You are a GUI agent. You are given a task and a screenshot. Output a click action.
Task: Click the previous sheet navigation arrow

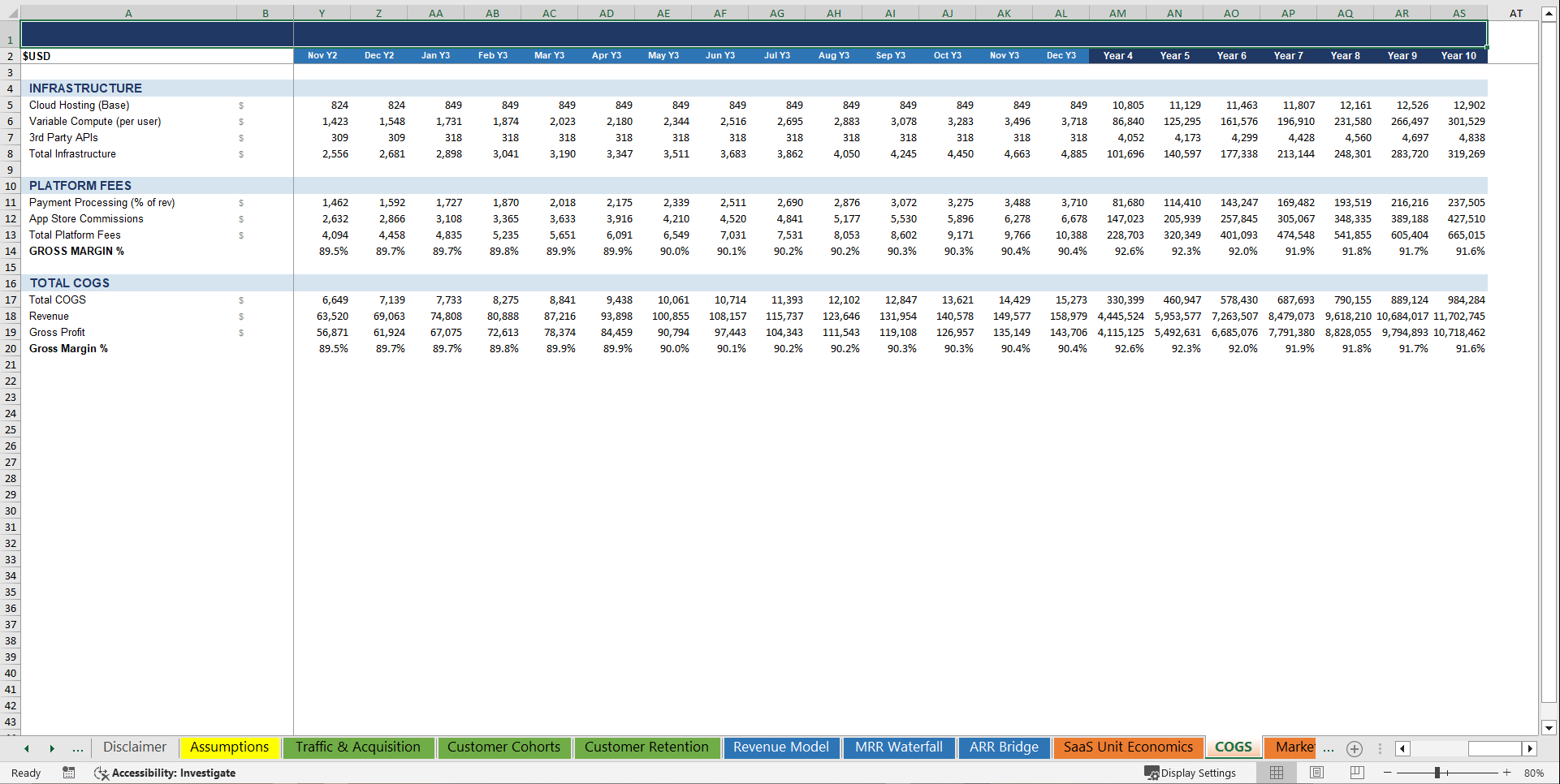pos(27,748)
